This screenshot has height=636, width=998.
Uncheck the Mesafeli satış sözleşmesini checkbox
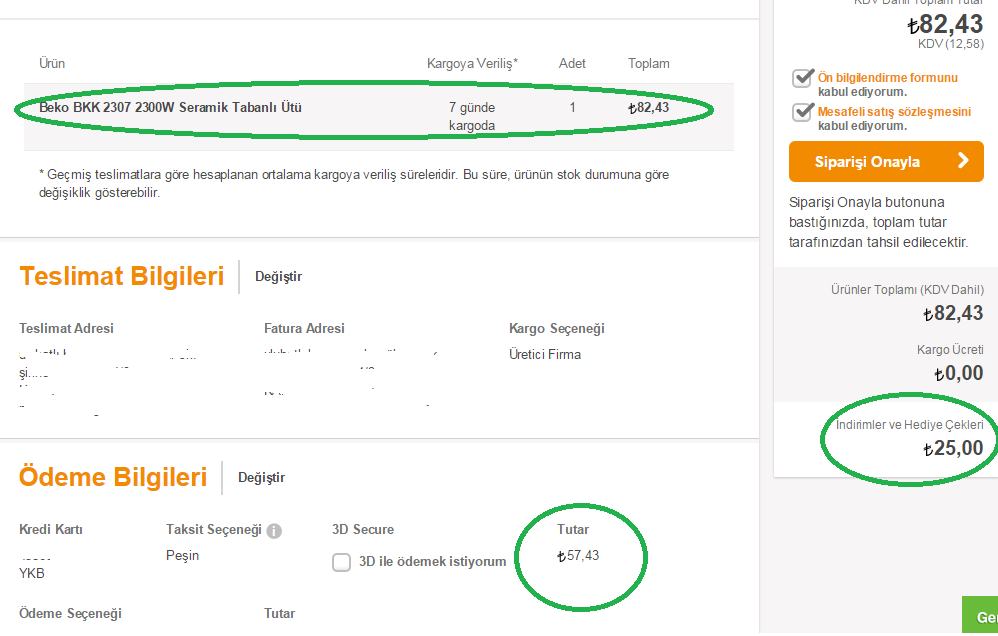(802, 113)
